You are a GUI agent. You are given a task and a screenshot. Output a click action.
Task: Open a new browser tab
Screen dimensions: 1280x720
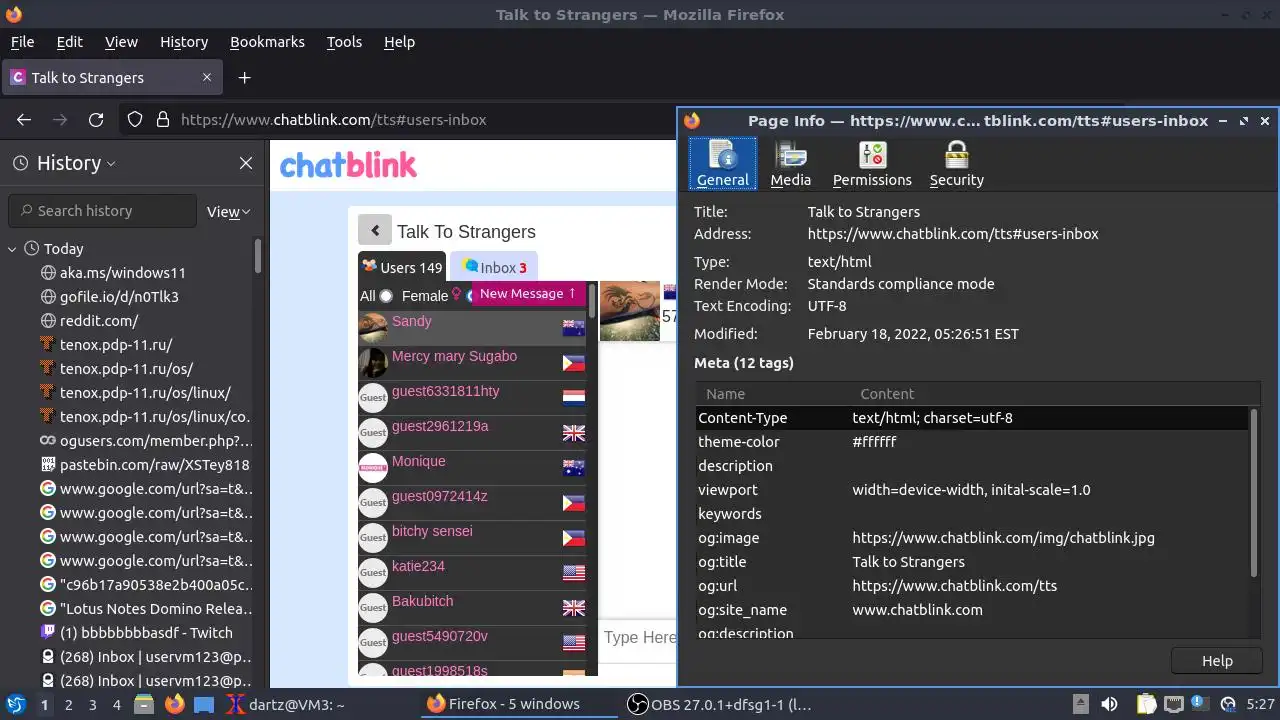click(244, 77)
